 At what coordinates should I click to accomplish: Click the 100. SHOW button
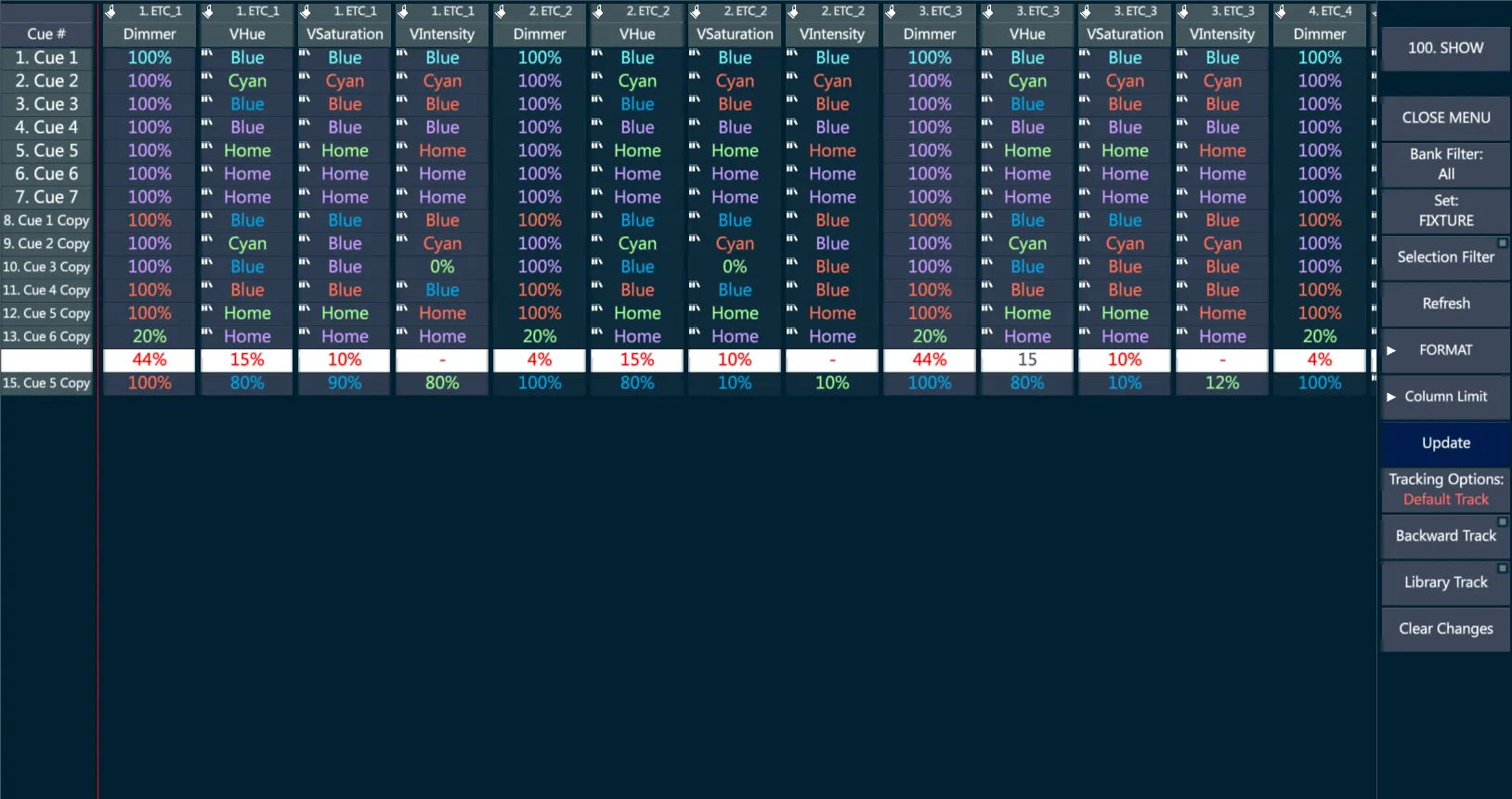pyautogui.click(x=1445, y=48)
